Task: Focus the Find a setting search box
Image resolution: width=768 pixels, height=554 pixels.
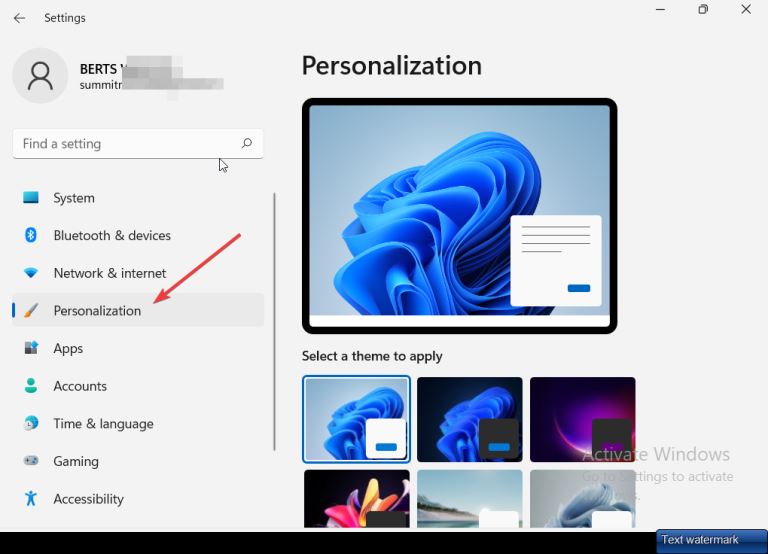Action: coord(138,144)
